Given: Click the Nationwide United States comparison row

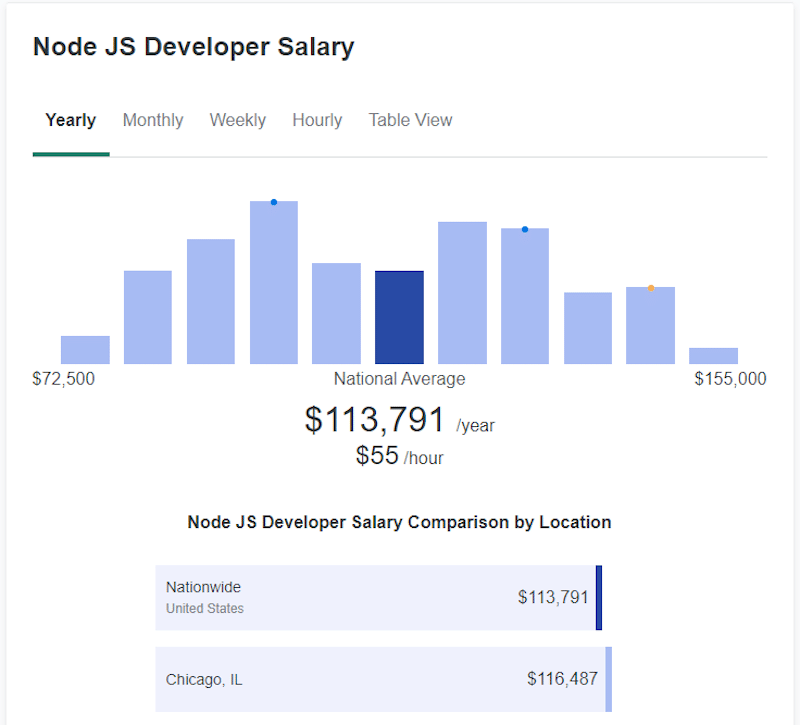Looking at the screenshot, I should (x=380, y=597).
